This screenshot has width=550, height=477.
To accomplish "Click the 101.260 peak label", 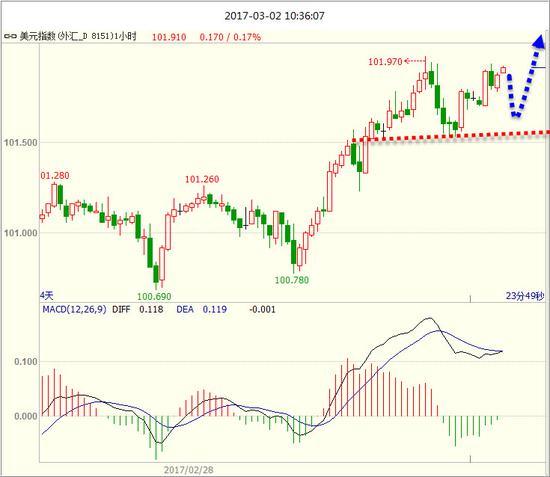I will point(202,179).
